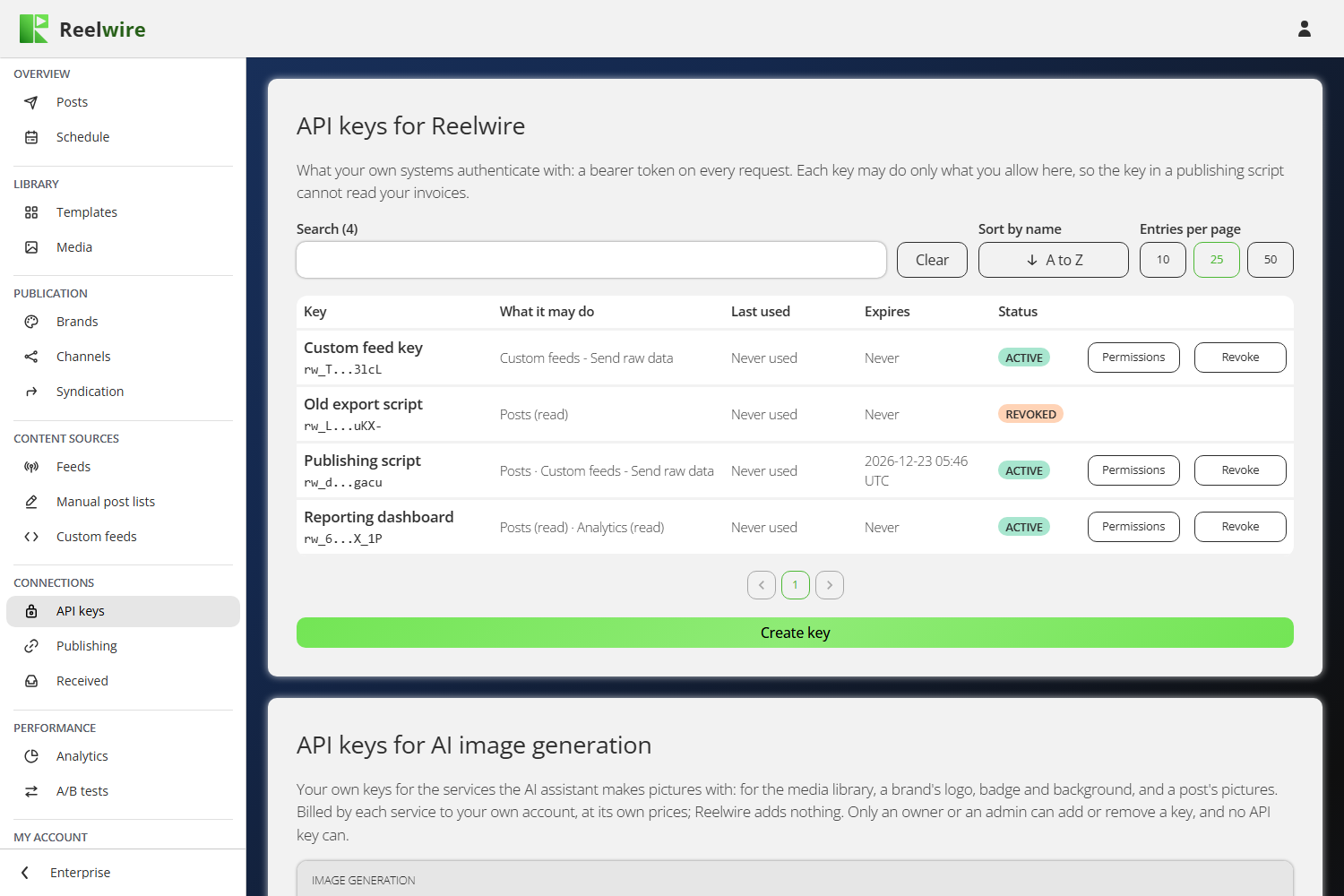1344x896 pixels.
Task: Navigate to Brands
Action: click(123, 322)
